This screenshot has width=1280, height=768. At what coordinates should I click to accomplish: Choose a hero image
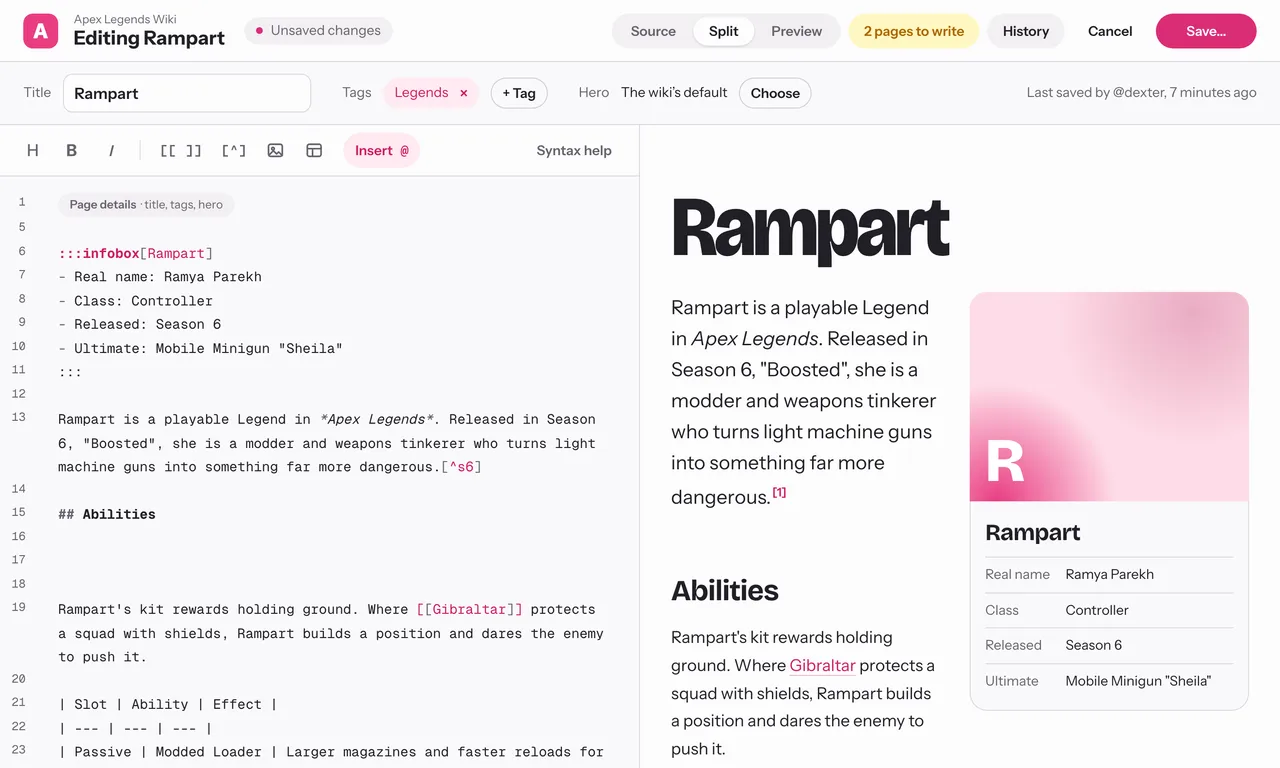tap(775, 93)
